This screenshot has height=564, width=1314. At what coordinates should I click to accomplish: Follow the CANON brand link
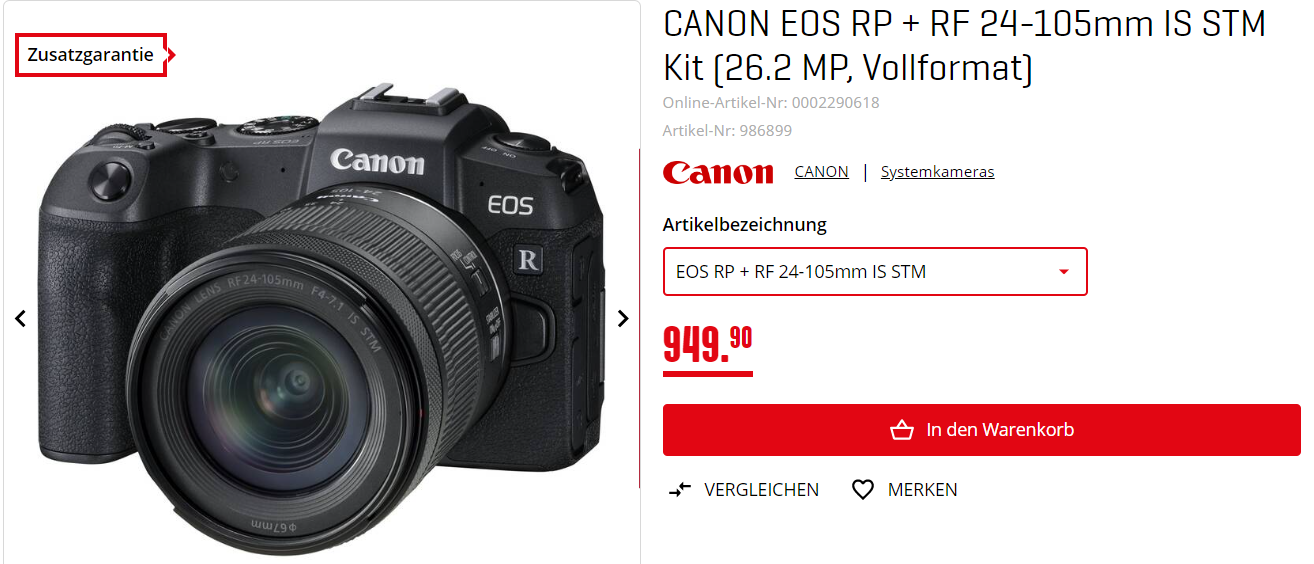point(821,172)
